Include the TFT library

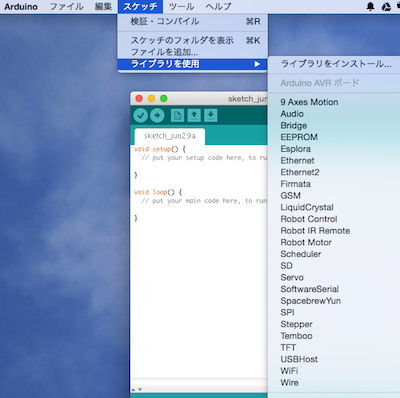[334, 347]
